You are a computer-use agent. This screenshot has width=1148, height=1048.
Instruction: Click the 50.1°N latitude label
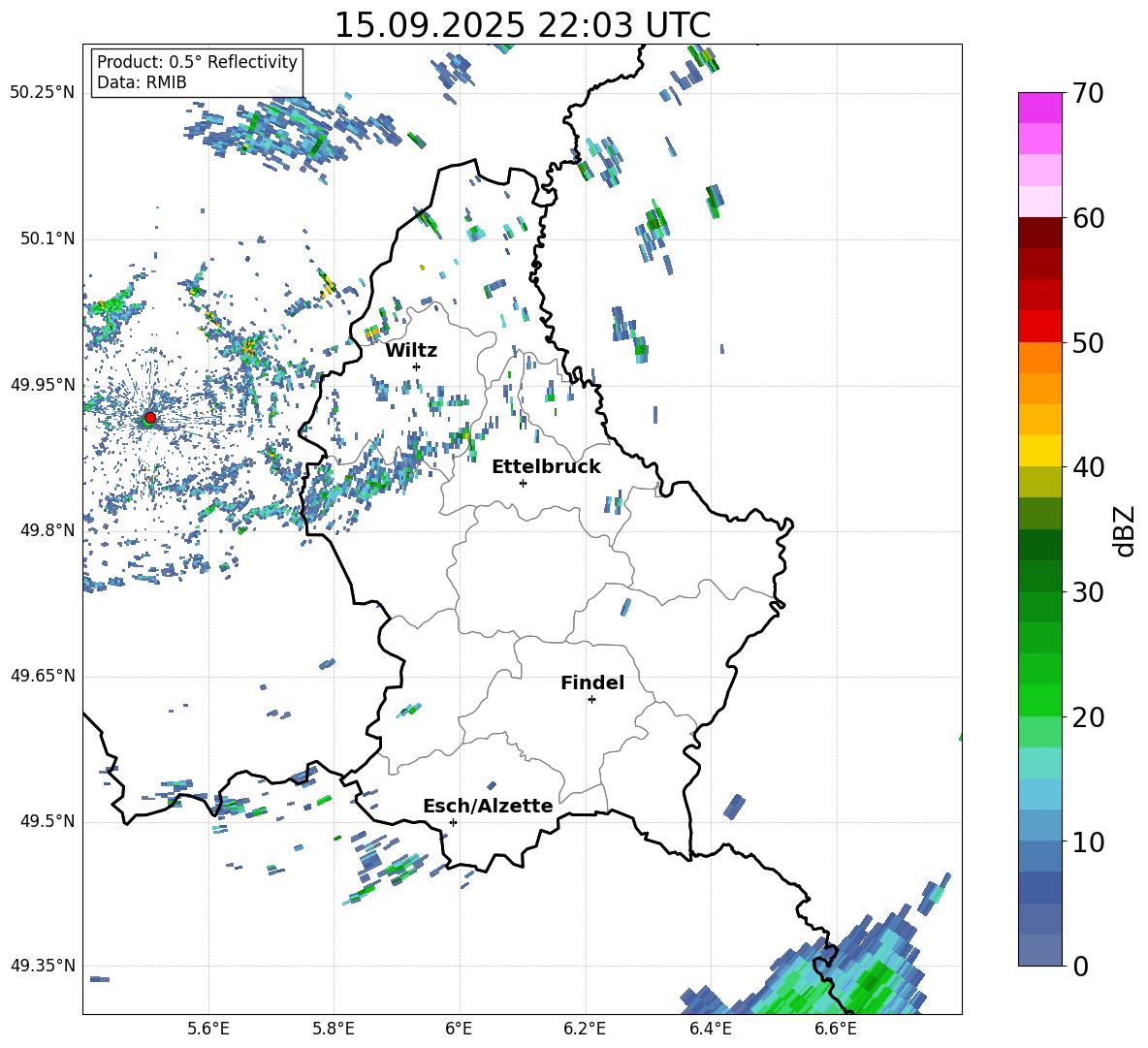[47, 239]
